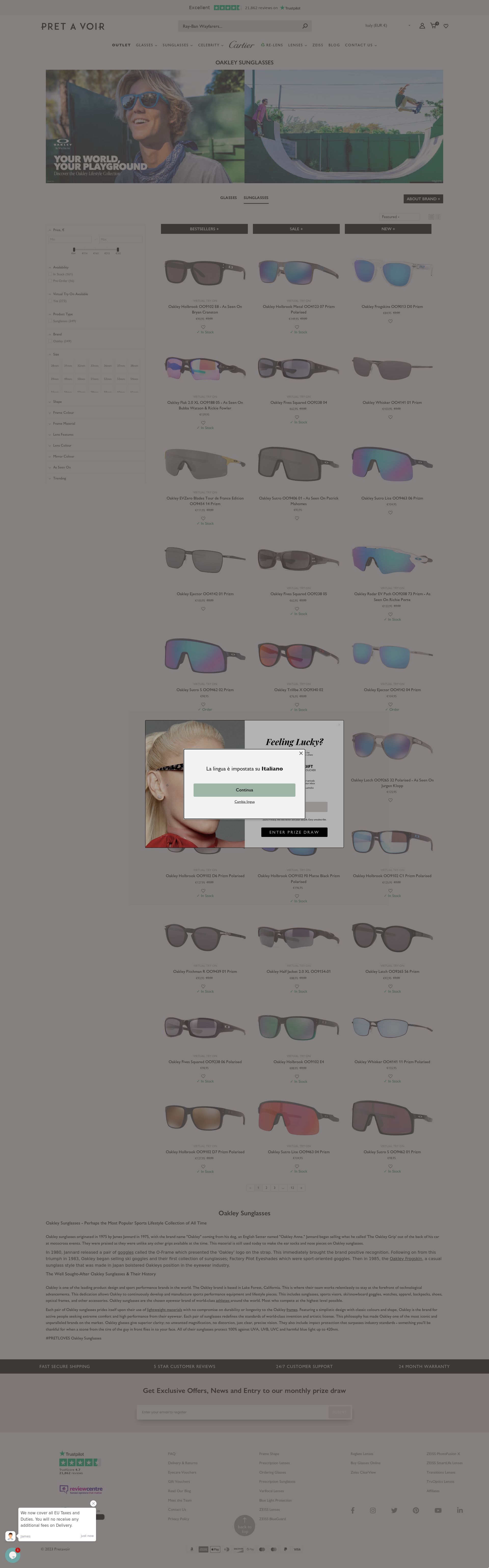
Task: Open the Pinterest footer icon
Action: (415, 1510)
